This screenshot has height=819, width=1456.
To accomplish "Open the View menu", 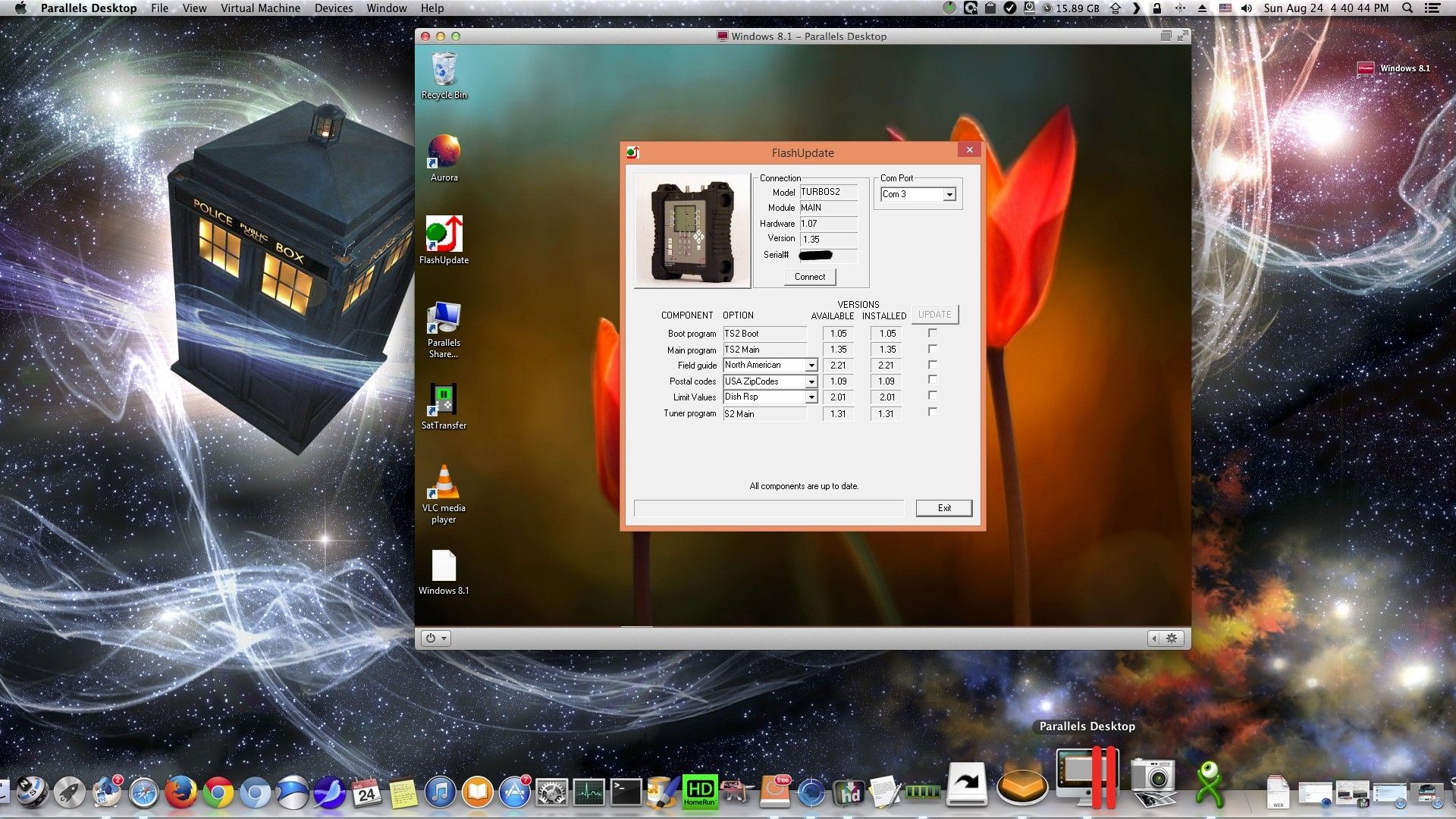I will tap(194, 8).
